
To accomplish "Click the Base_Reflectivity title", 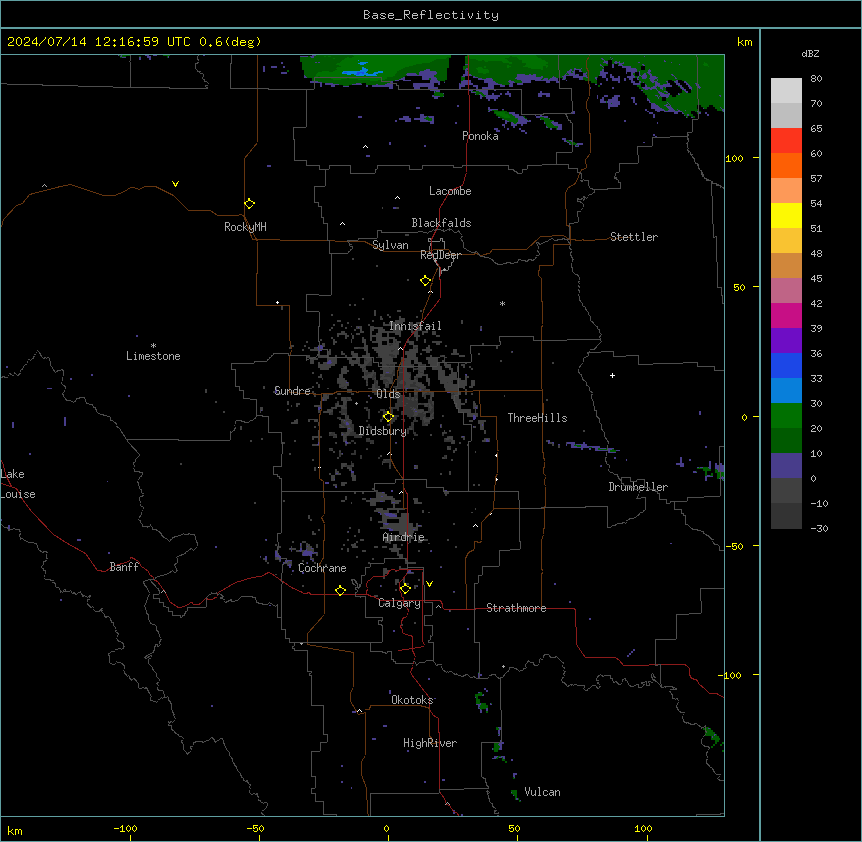I will pyautogui.click(x=431, y=15).
